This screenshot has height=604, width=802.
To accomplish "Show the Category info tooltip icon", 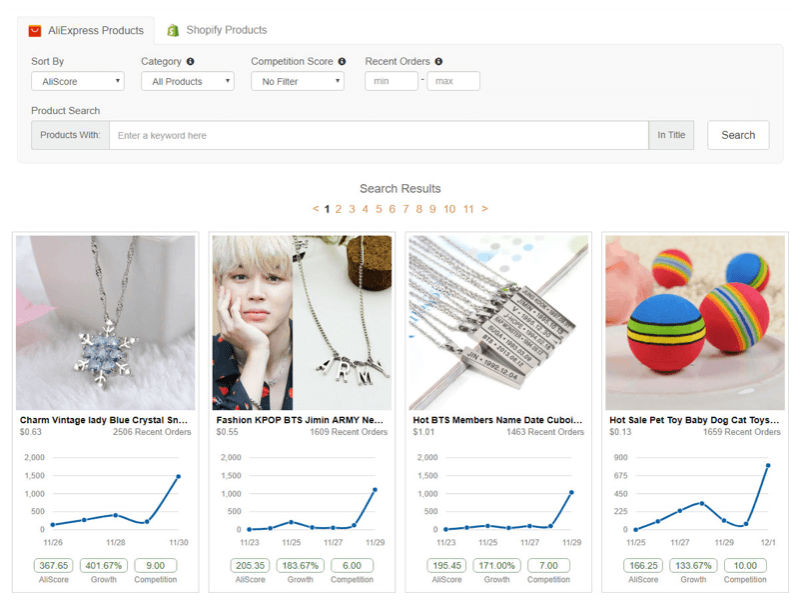I will pyautogui.click(x=190, y=61).
